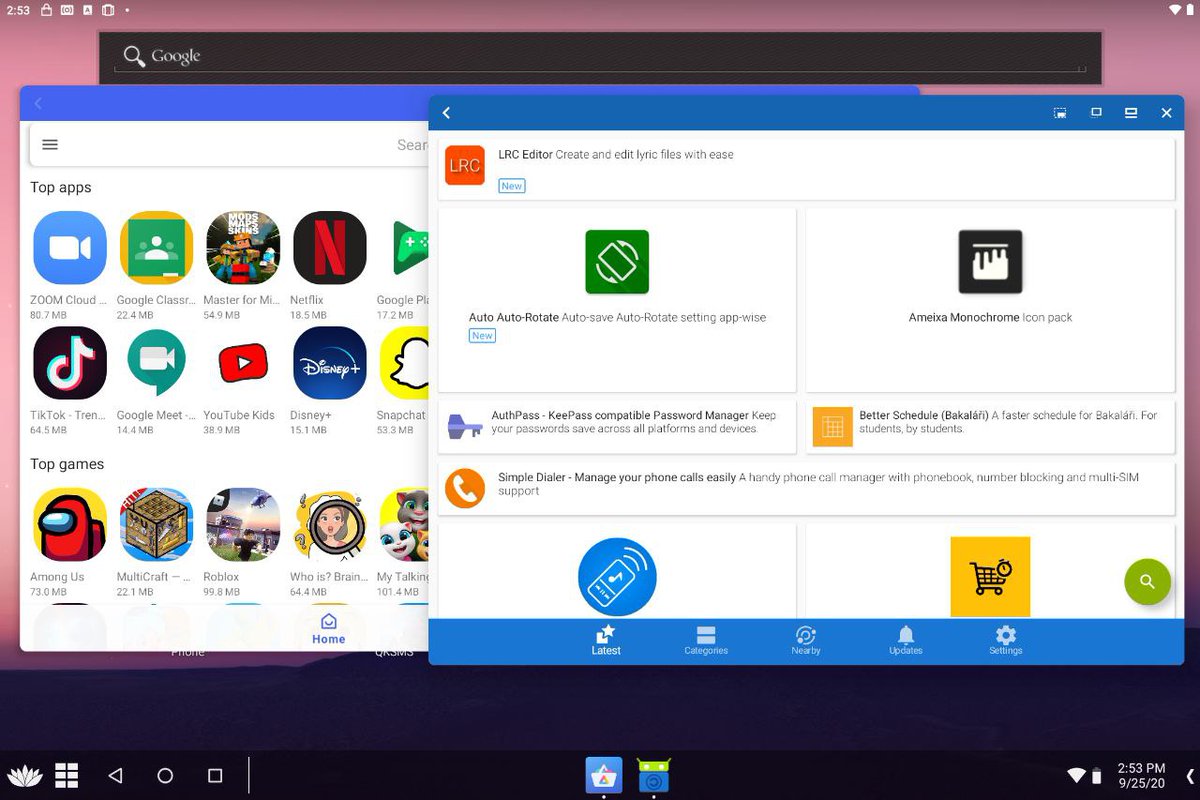Open Master for Minecraft app entry
This screenshot has height=800, width=1200.
tap(243, 265)
